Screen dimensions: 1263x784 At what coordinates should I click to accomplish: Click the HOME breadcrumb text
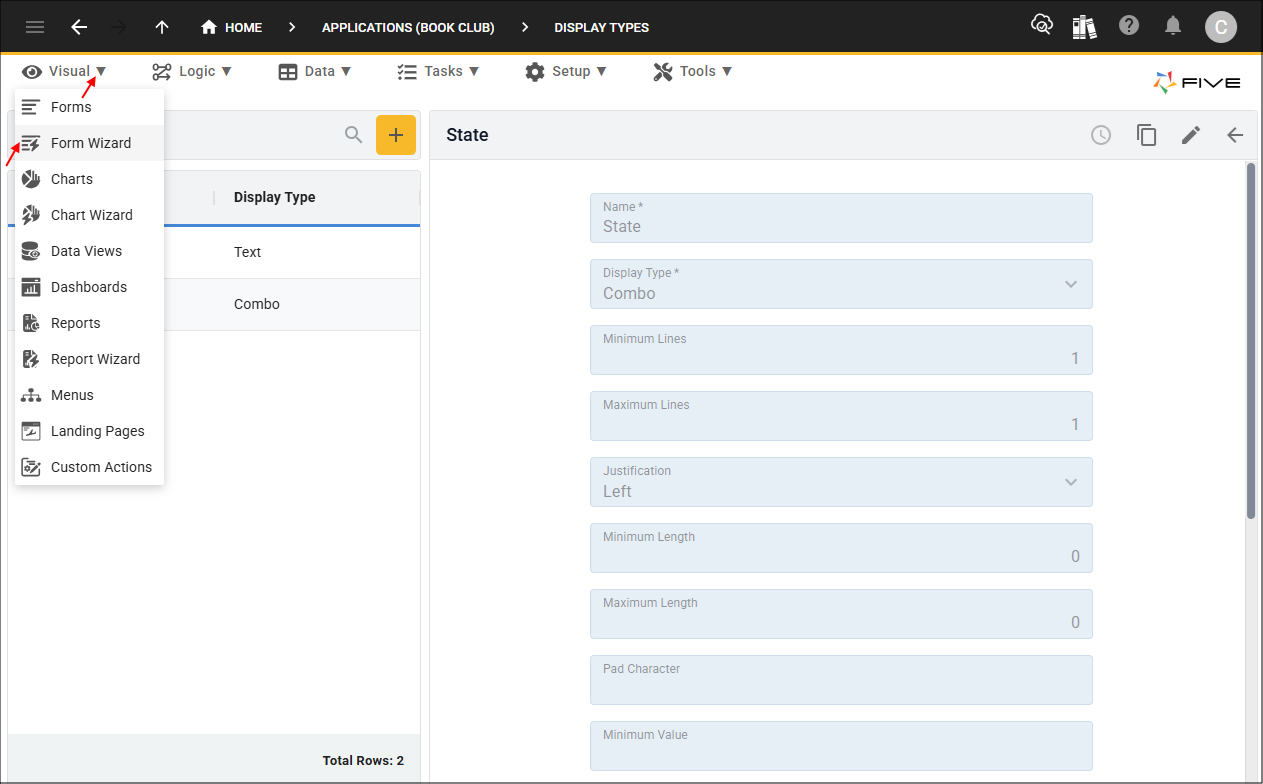[243, 28]
